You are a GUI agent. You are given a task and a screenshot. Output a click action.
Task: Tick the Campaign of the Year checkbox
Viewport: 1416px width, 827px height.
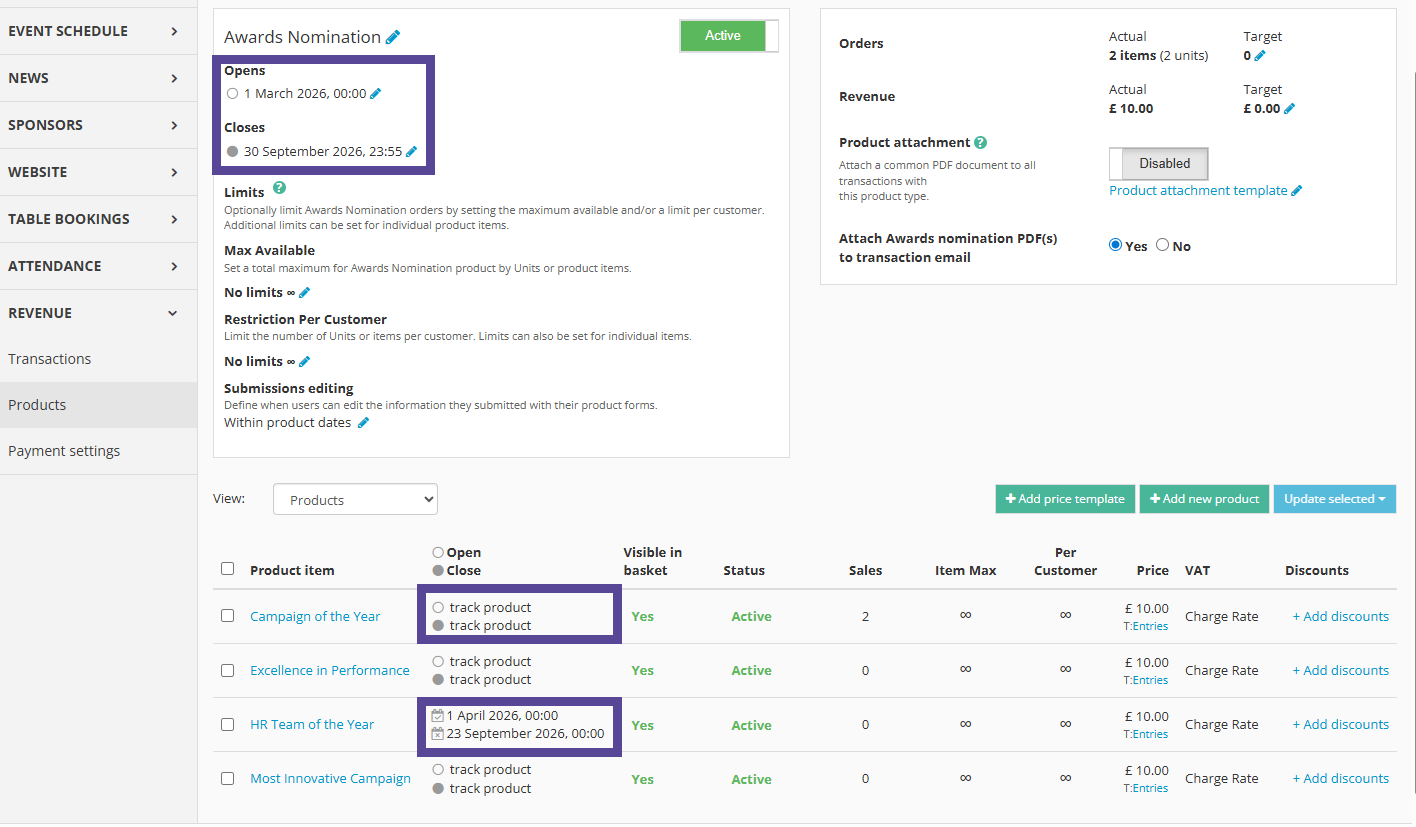click(x=228, y=616)
